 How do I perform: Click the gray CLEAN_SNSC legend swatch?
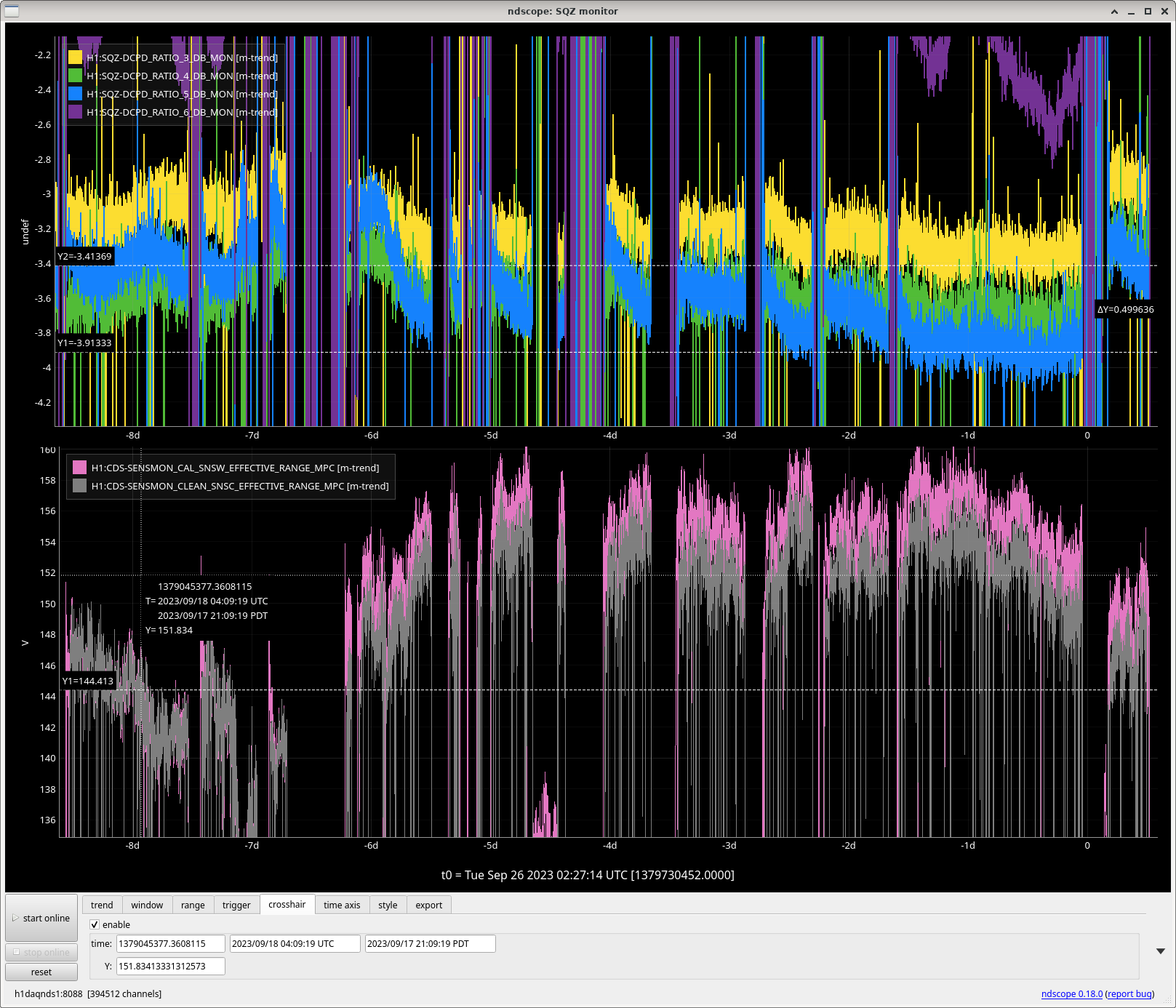[80, 486]
